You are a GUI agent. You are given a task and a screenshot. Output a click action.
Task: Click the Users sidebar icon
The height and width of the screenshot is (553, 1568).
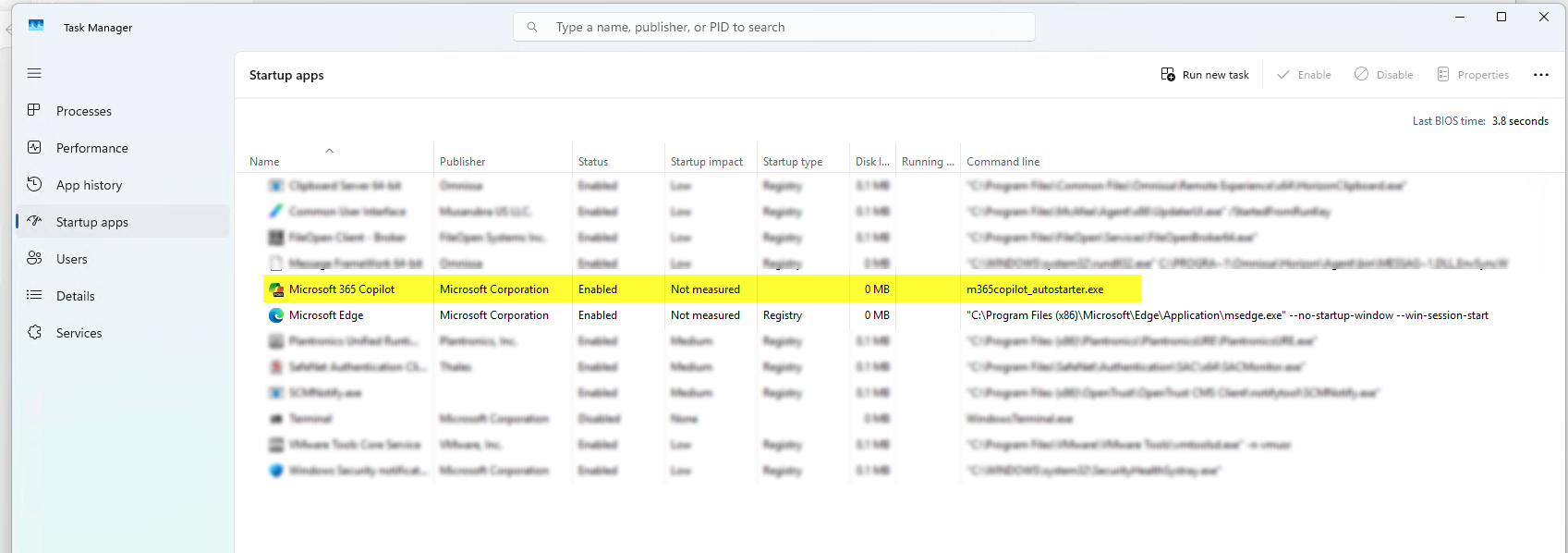tap(34, 258)
